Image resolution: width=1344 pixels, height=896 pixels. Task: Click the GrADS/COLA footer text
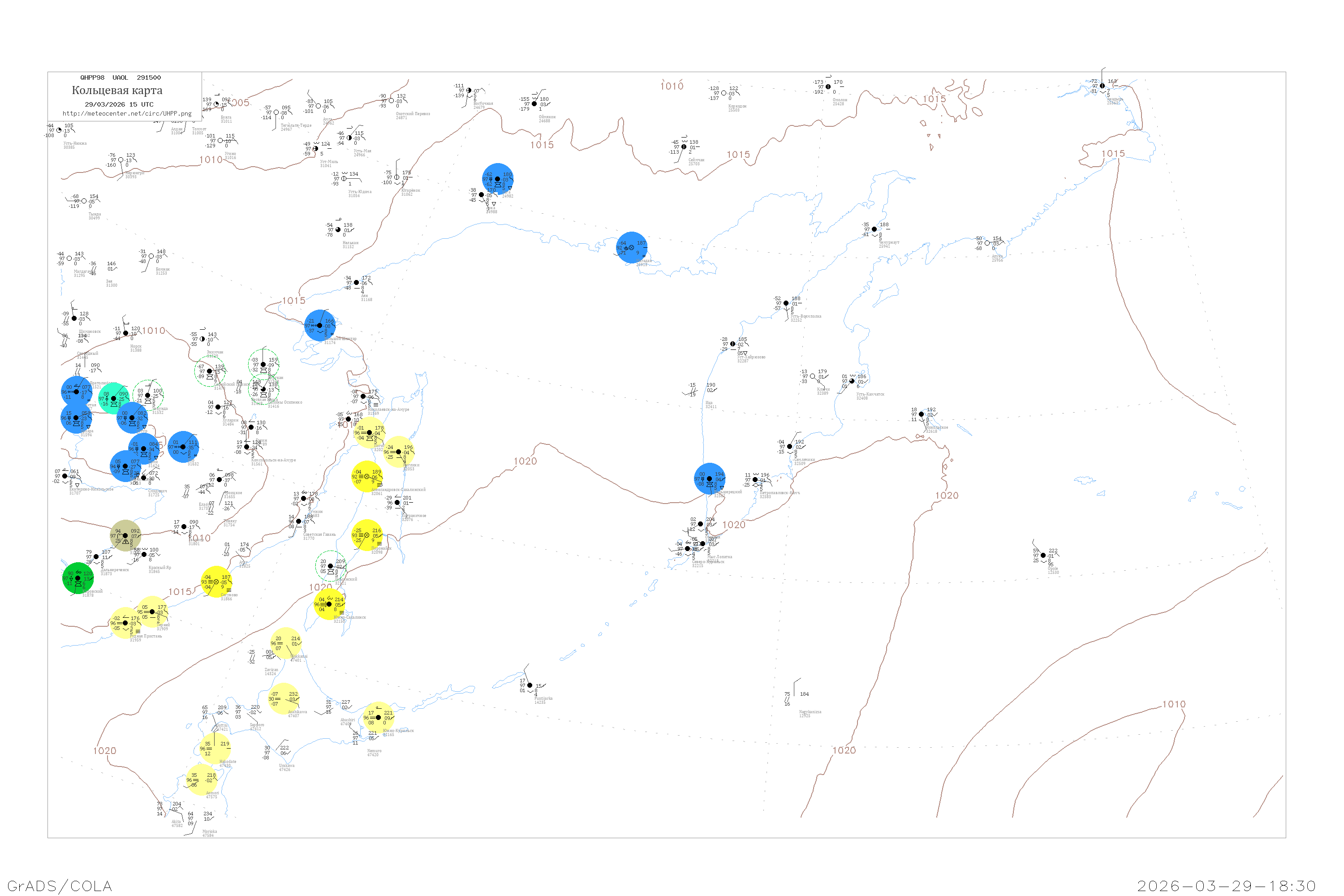(x=60, y=886)
